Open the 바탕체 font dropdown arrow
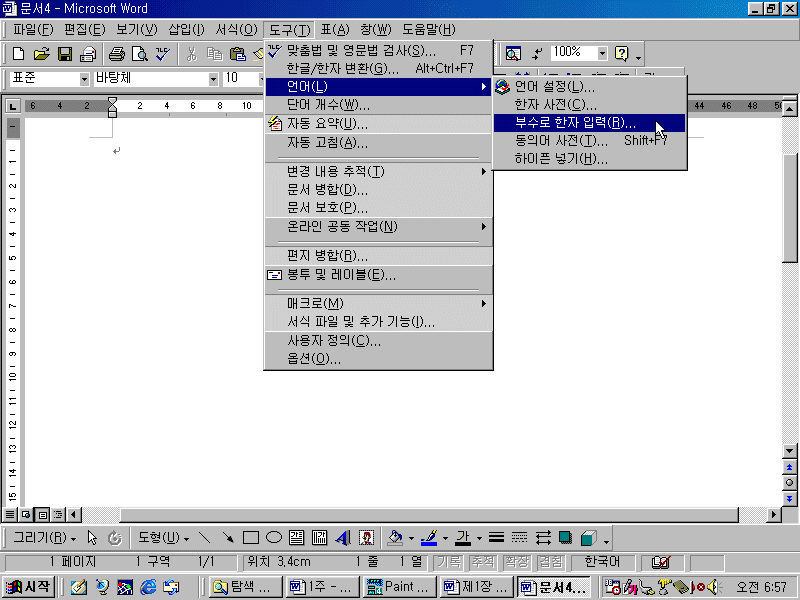This screenshot has width=800, height=600. (214, 80)
